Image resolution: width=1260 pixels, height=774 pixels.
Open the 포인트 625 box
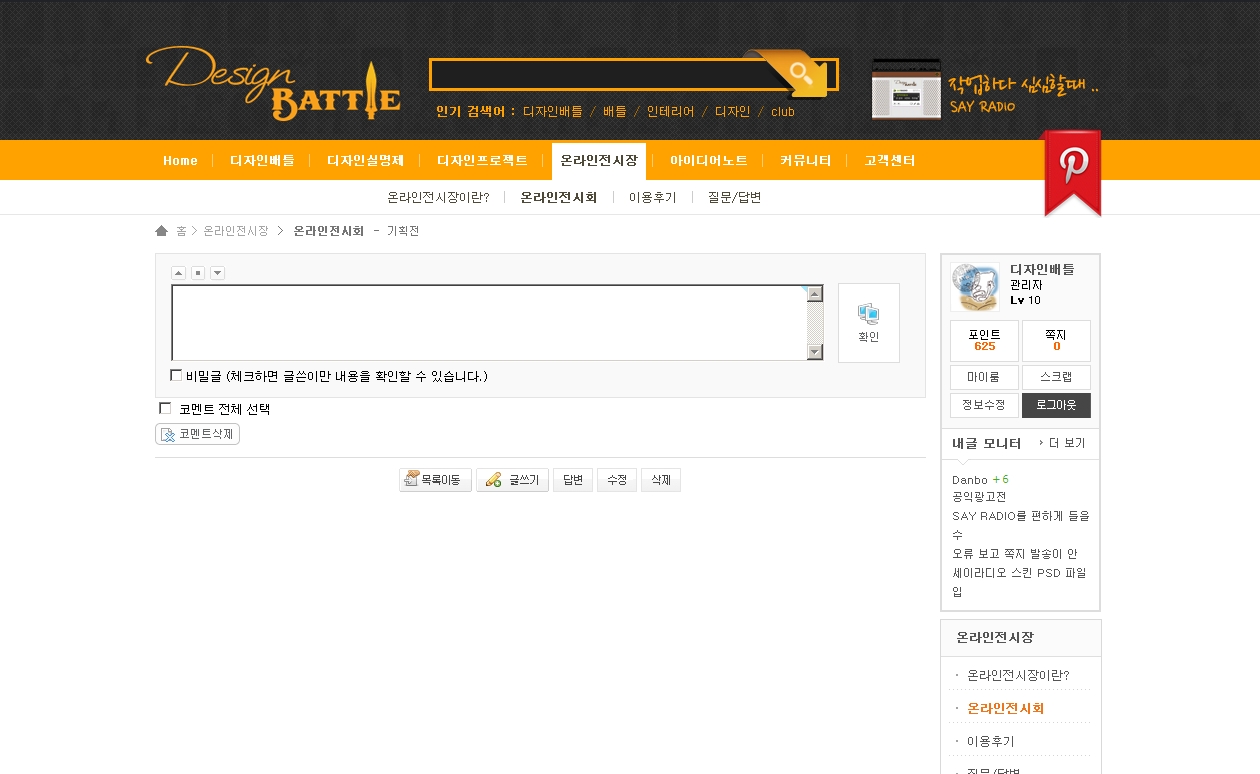point(984,340)
